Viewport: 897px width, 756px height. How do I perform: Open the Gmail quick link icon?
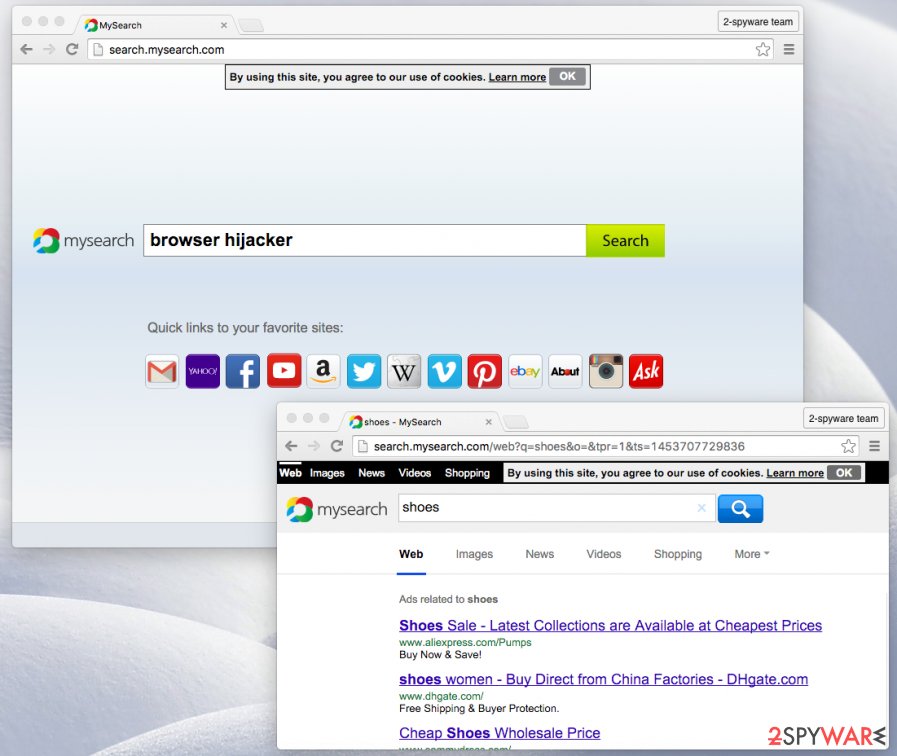click(162, 372)
